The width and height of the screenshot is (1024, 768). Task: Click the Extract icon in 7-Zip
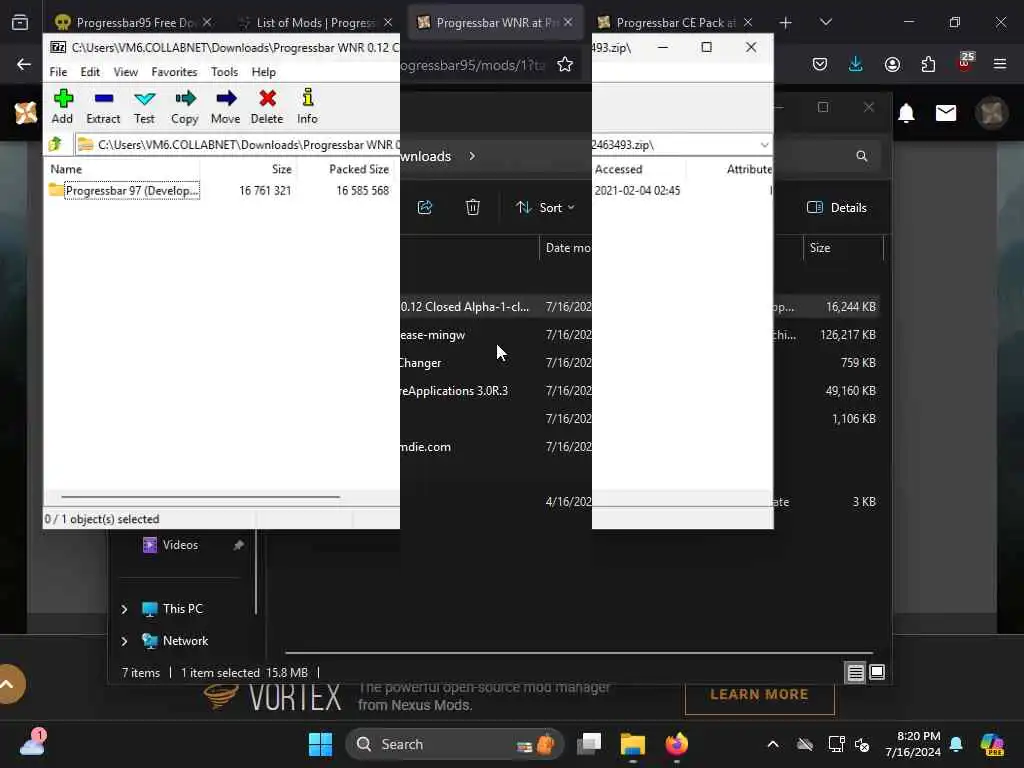click(x=103, y=106)
